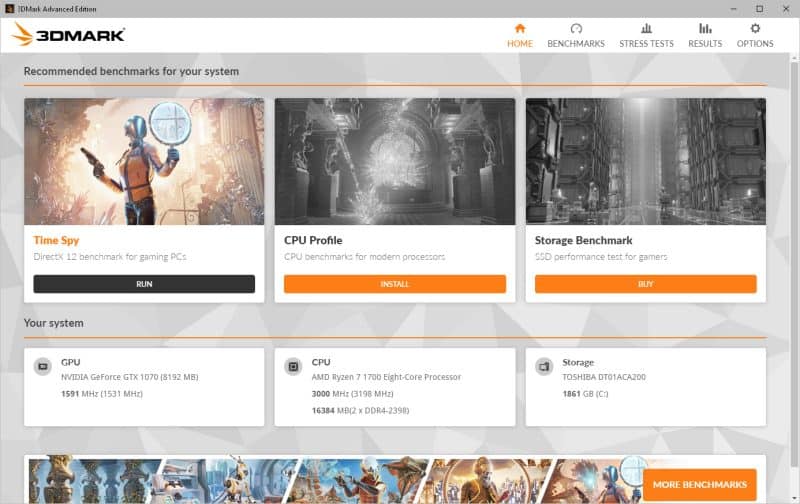
Task: Click 'CPU benchmarks for modern processors' description
Action: [365, 257]
